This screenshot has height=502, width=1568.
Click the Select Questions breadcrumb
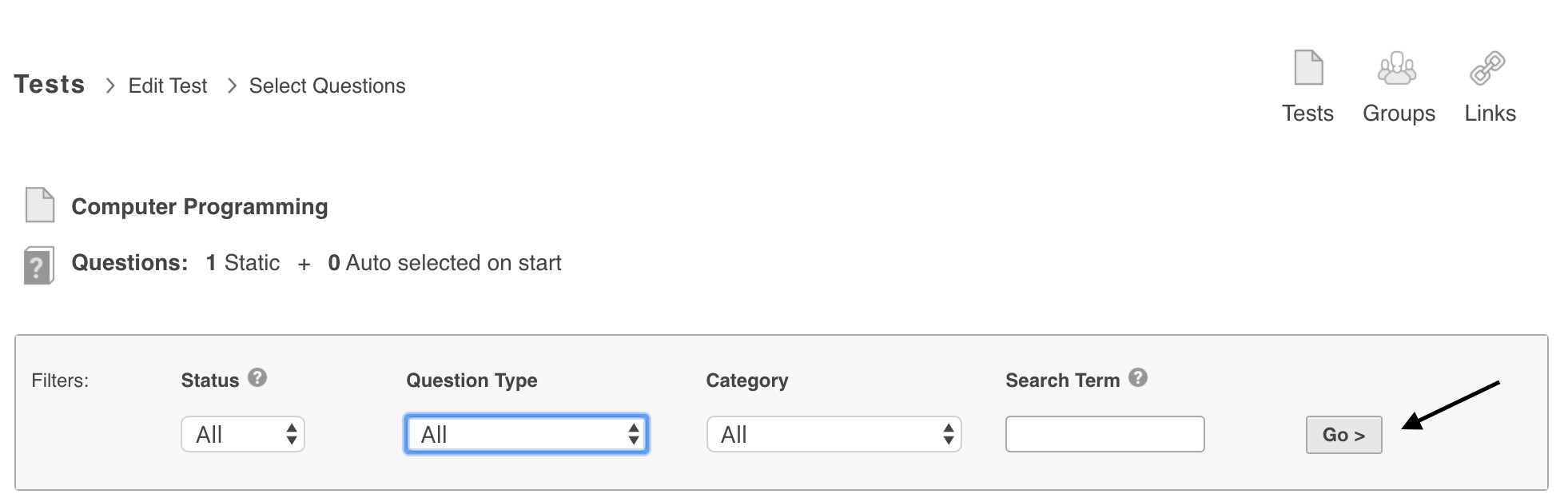pyautogui.click(x=327, y=86)
